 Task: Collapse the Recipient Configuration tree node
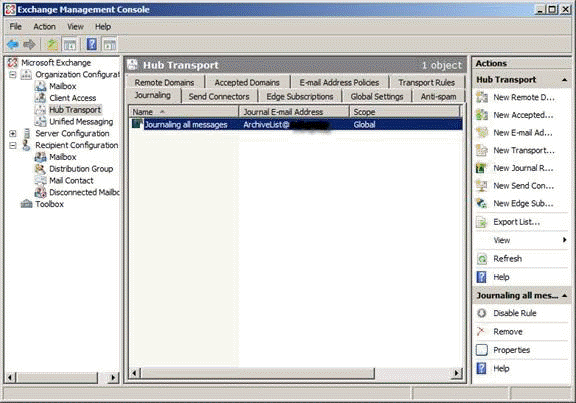pyautogui.click(x=13, y=145)
